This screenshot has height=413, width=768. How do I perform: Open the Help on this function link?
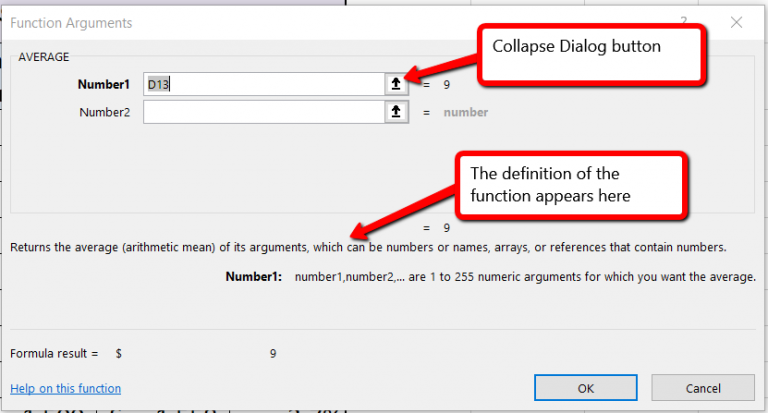[65, 388]
